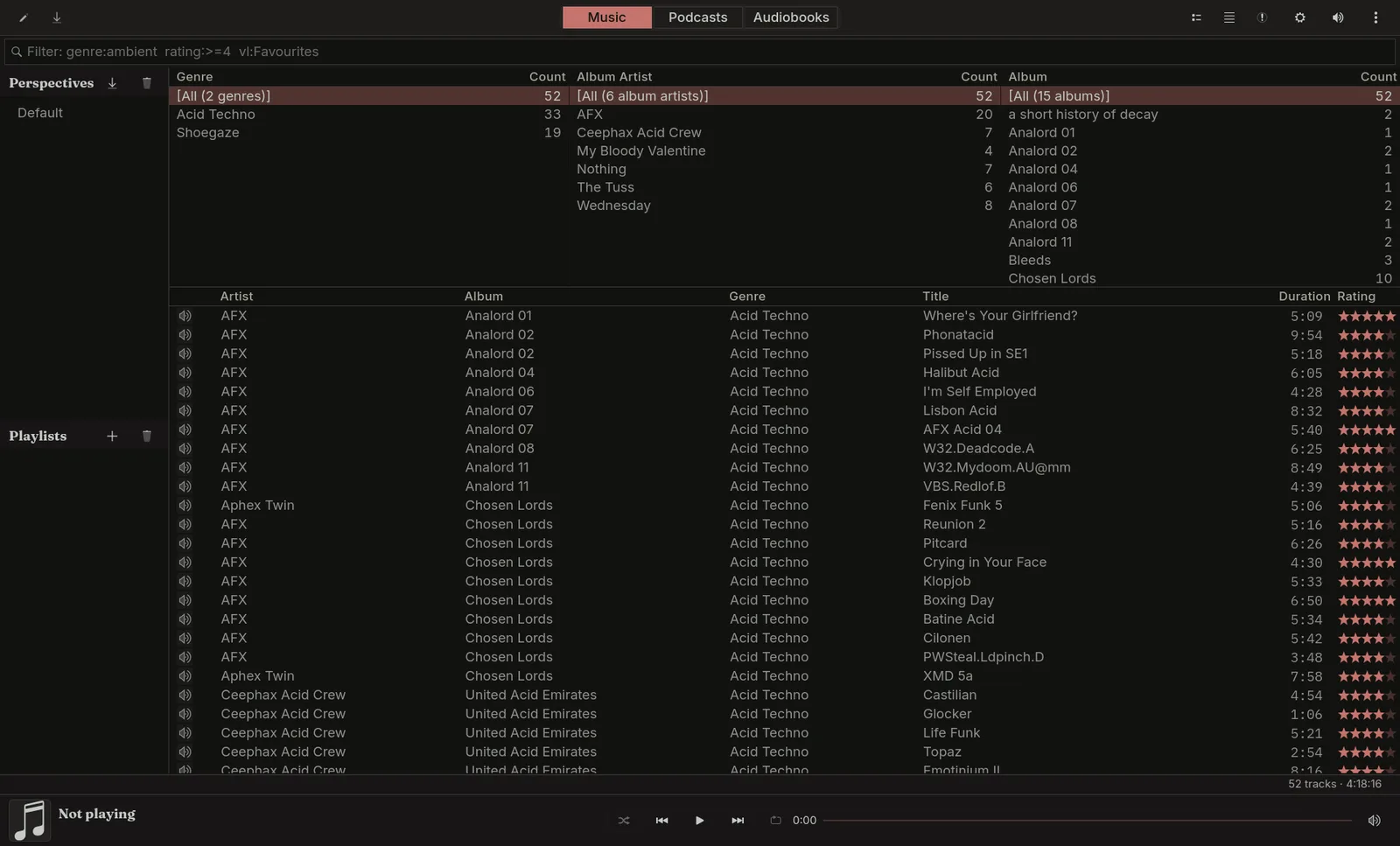
Task: Sort track list by the Artist column header
Action: (236, 297)
